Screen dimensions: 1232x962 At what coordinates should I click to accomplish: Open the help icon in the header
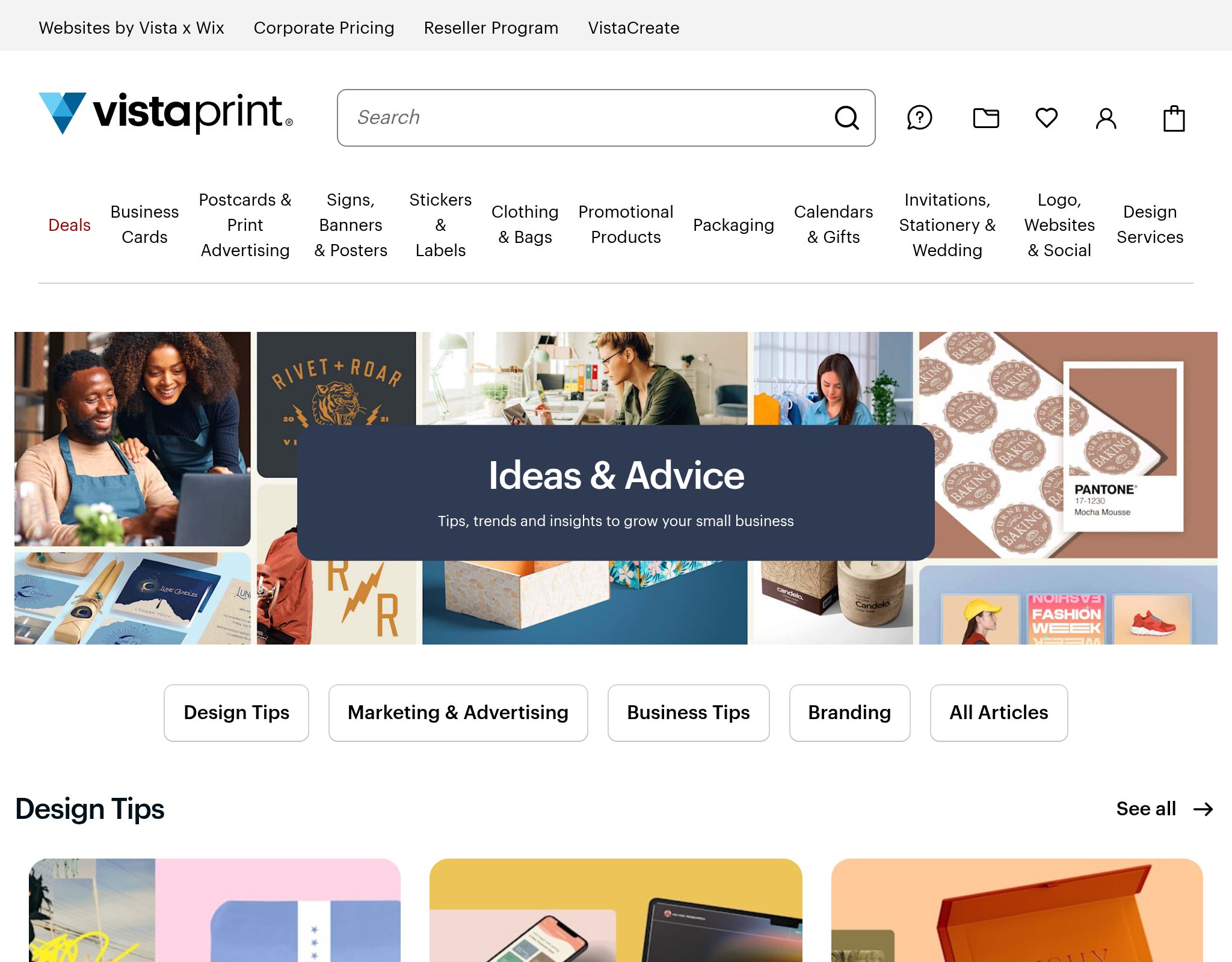tap(920, 118)
